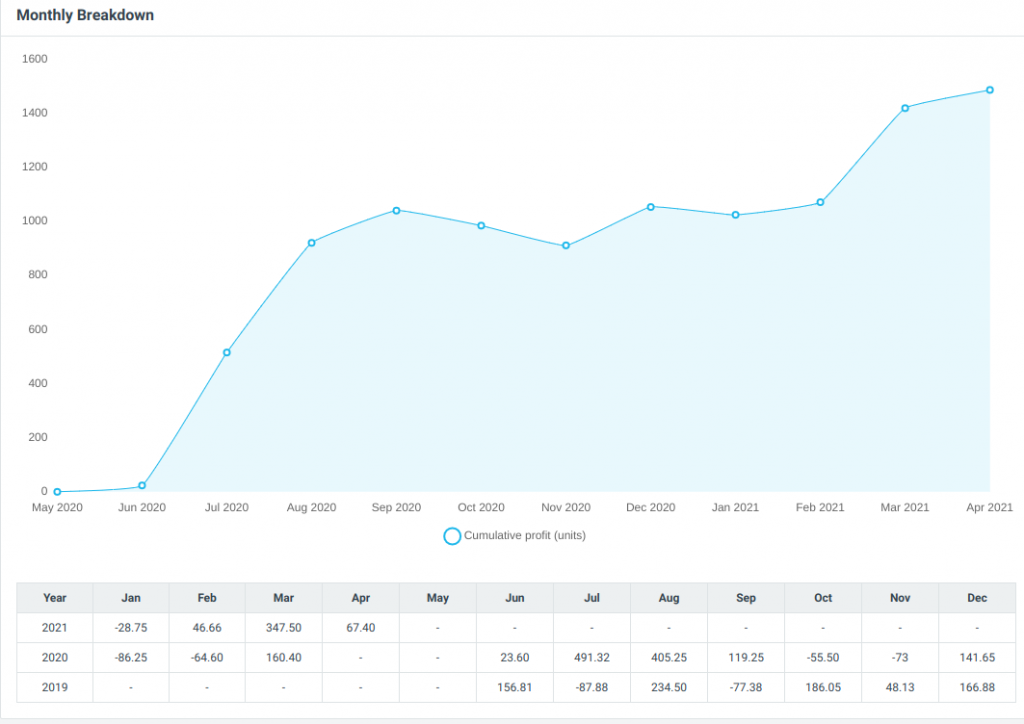
Task: Click the Jun 2020 data marker
Action: click(x=142, y=486)
